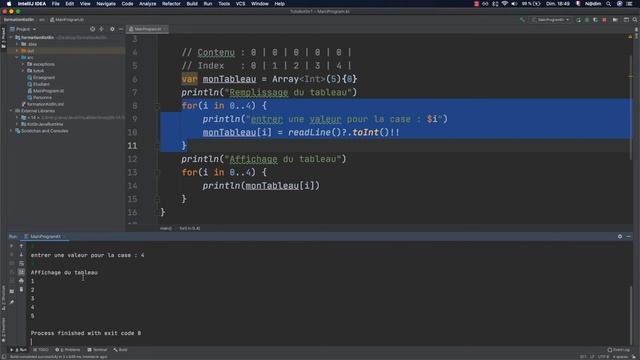Click locate file target icon in Project panel
Image resolution: width=640 pixels, height=360 pixels.
[x=93, y=29]
